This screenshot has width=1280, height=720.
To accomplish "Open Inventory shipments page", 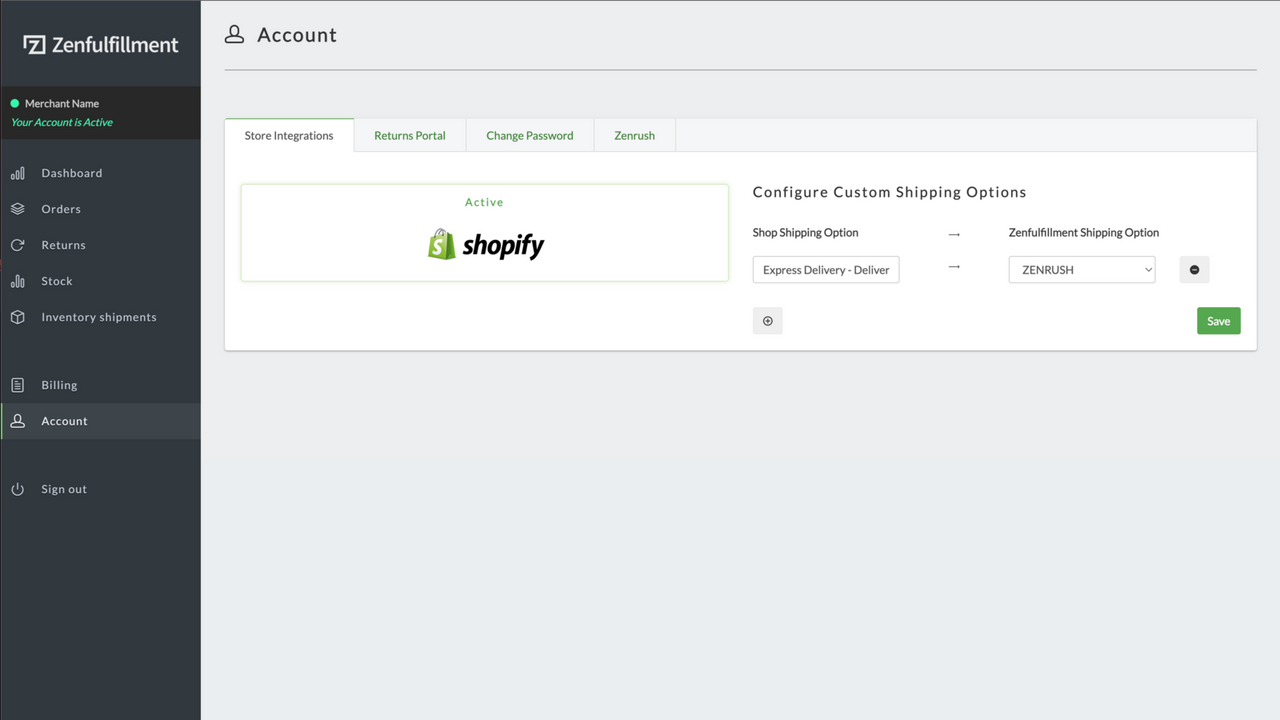I will 100,317.
